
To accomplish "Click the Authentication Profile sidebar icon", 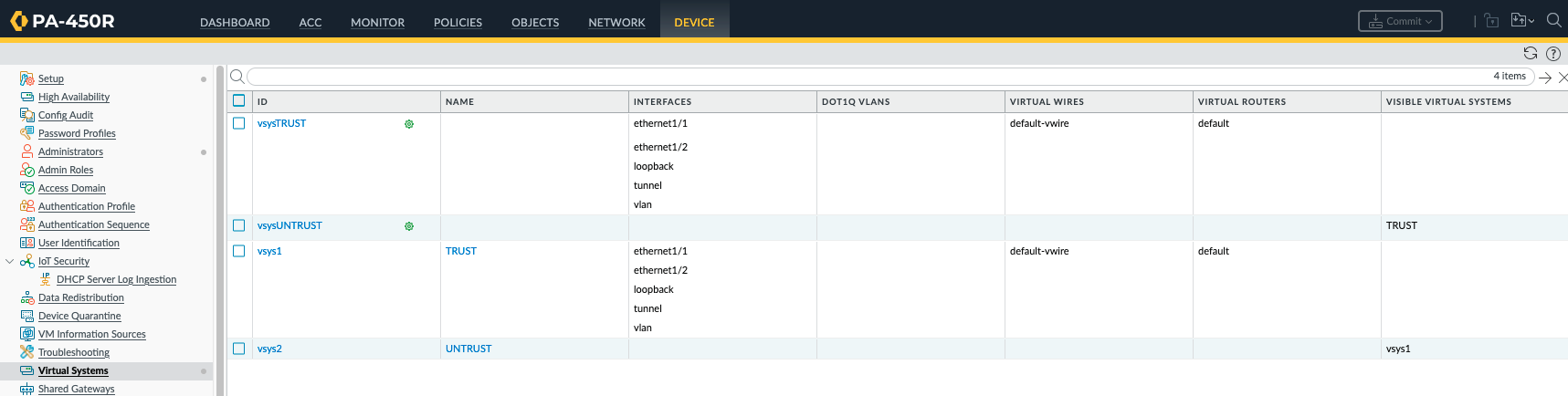I will point(27,206).
